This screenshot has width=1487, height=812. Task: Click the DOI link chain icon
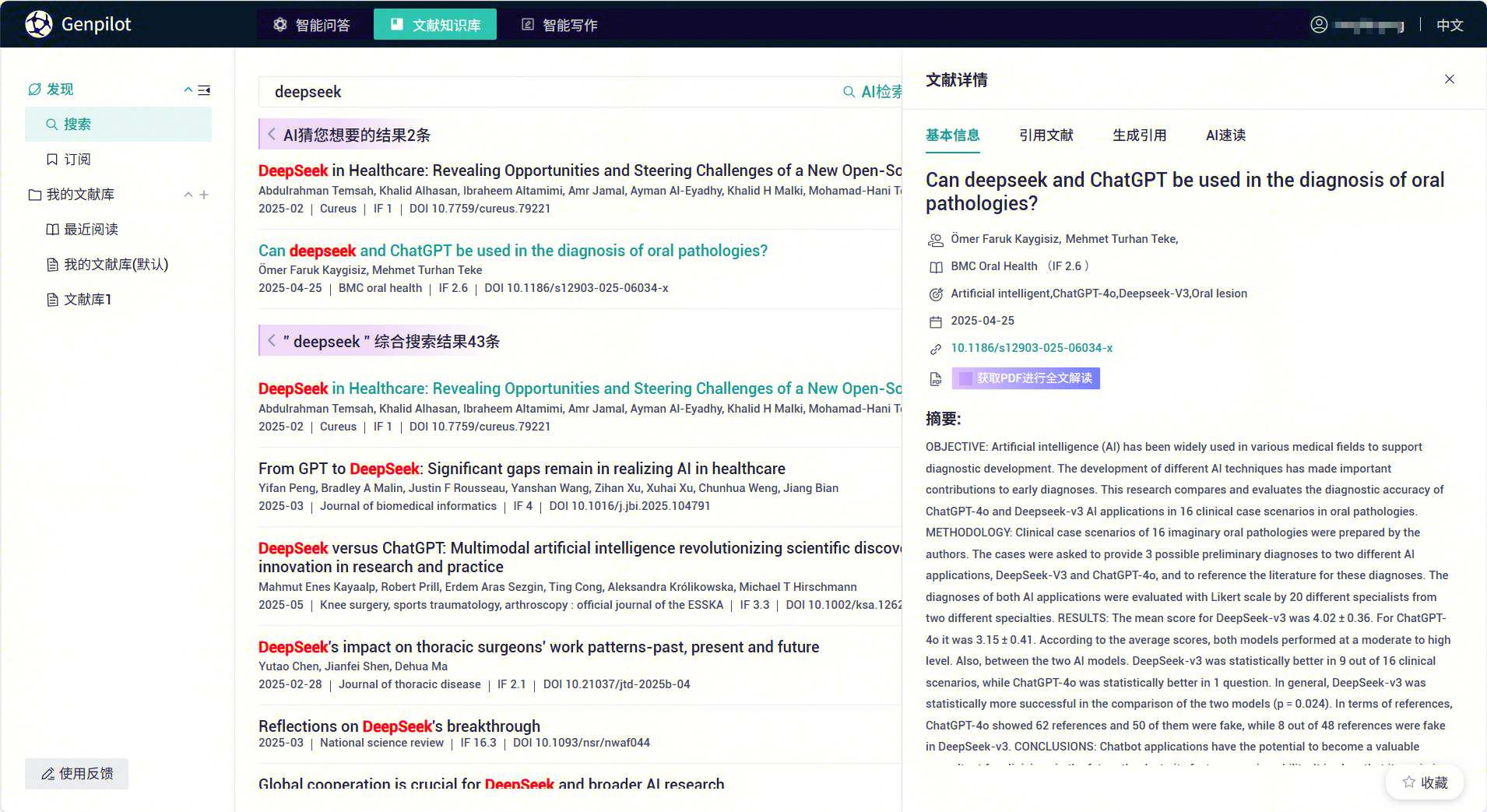point(936,349)
